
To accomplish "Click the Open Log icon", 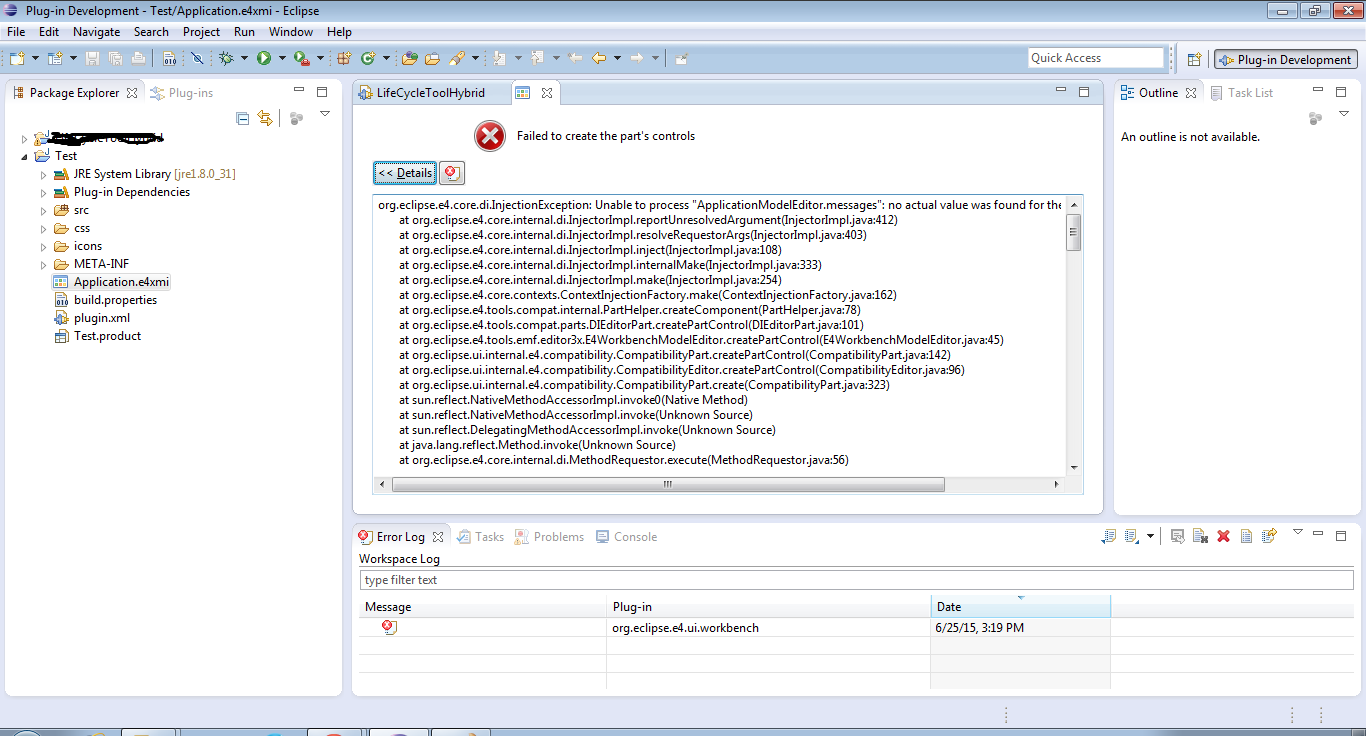I will pos(1246,537).
